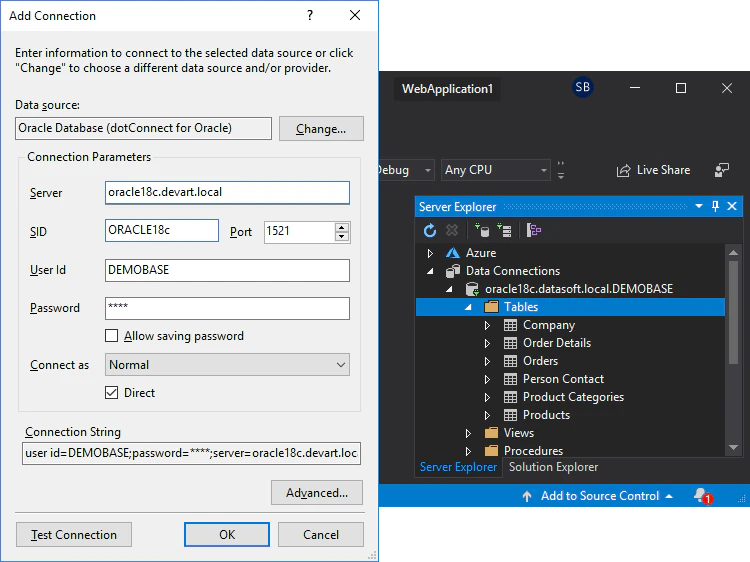Click the Product Categories table icon
Screen dimensions: 750x562
[x=510, y=397]
